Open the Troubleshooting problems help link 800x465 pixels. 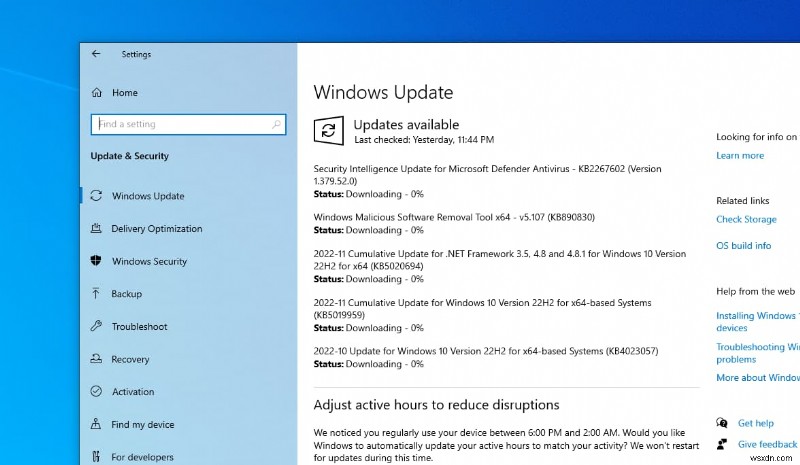click(758, 353)
